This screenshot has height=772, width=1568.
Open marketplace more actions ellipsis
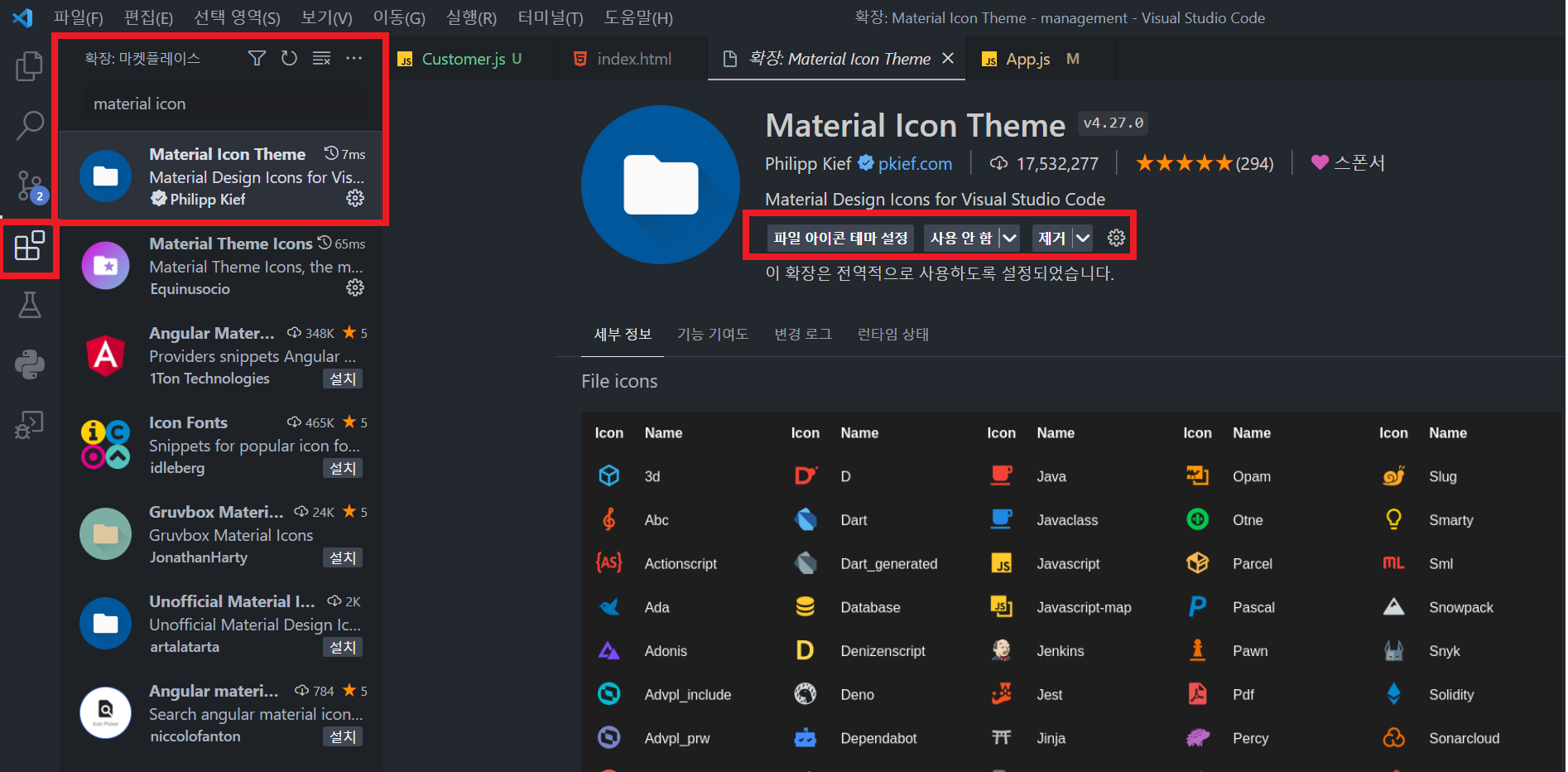click(x=354, y=58)
